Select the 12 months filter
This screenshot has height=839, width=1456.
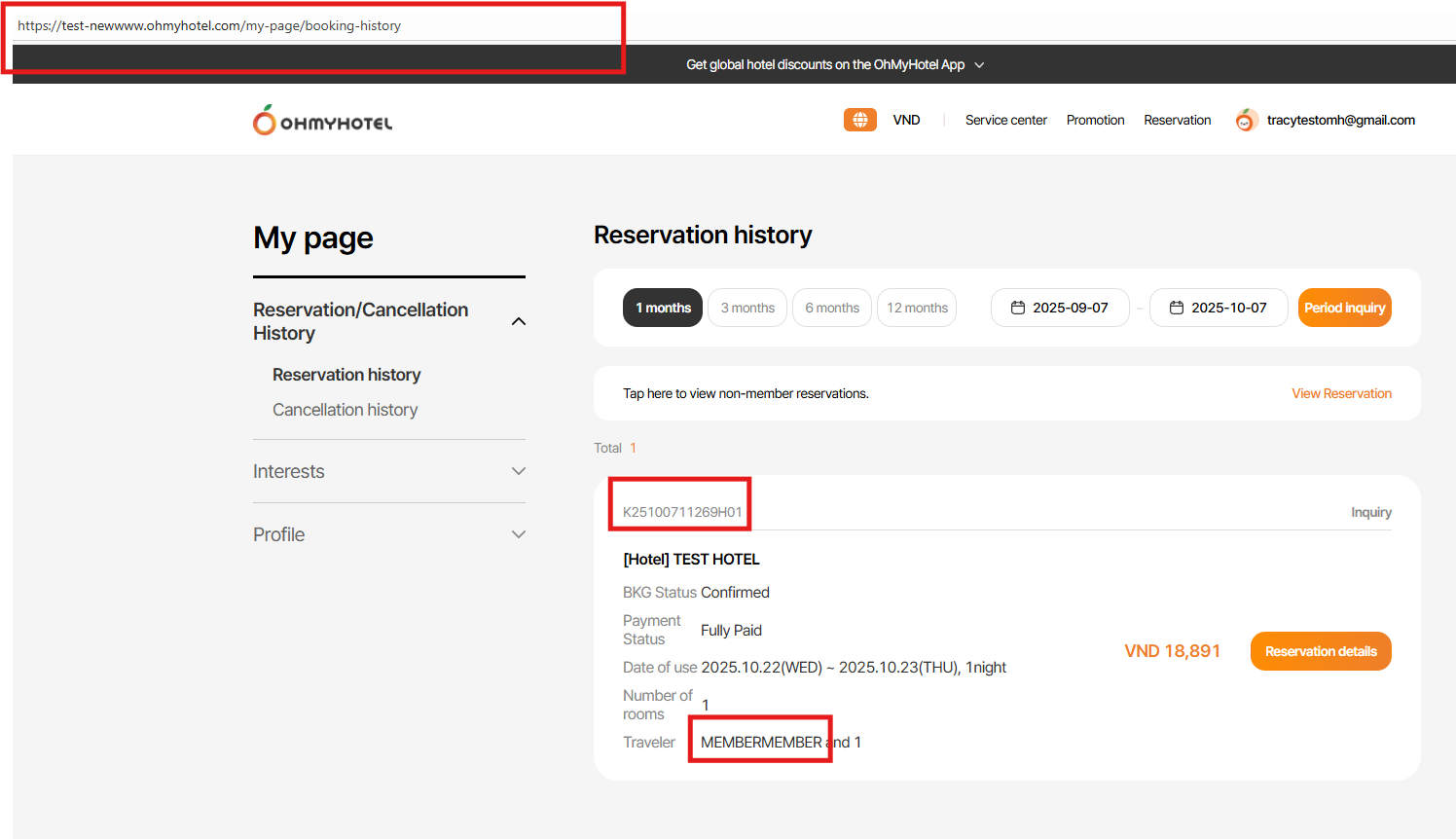point(917,308)
